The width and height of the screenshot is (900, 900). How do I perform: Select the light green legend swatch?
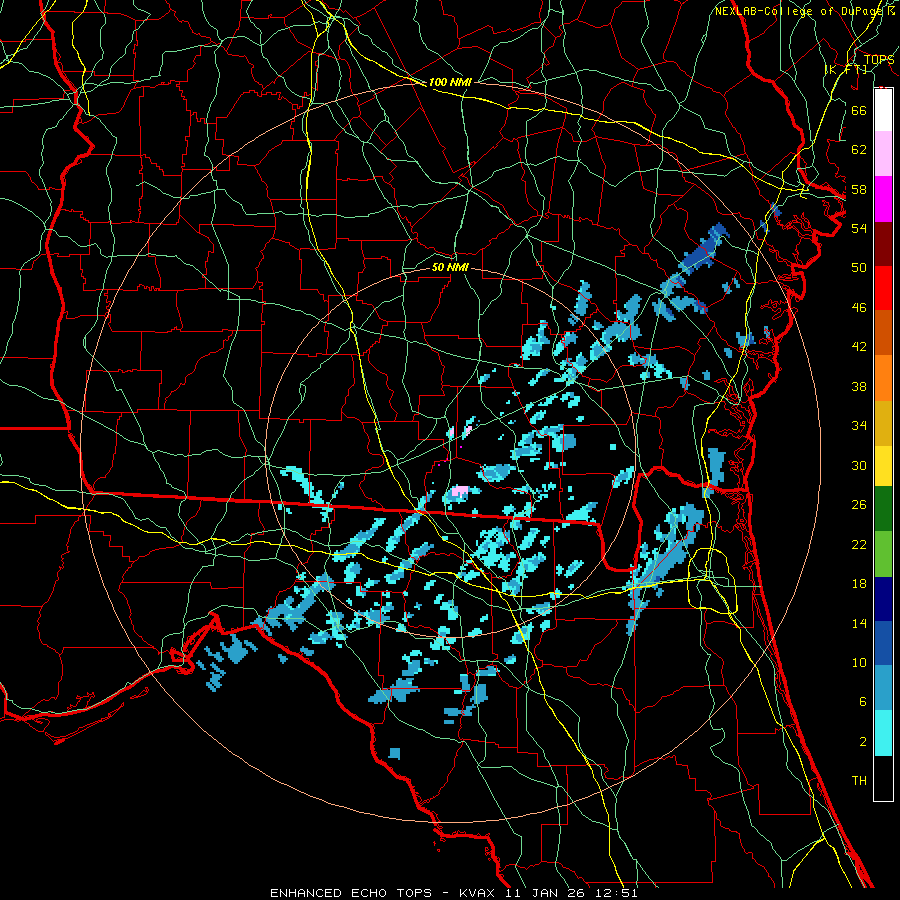[883, 554]
